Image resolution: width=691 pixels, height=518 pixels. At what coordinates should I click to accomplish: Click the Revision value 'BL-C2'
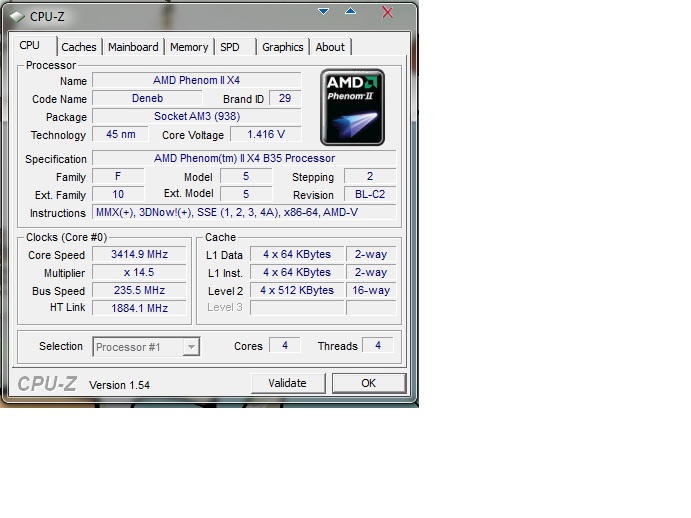[370, 194]
